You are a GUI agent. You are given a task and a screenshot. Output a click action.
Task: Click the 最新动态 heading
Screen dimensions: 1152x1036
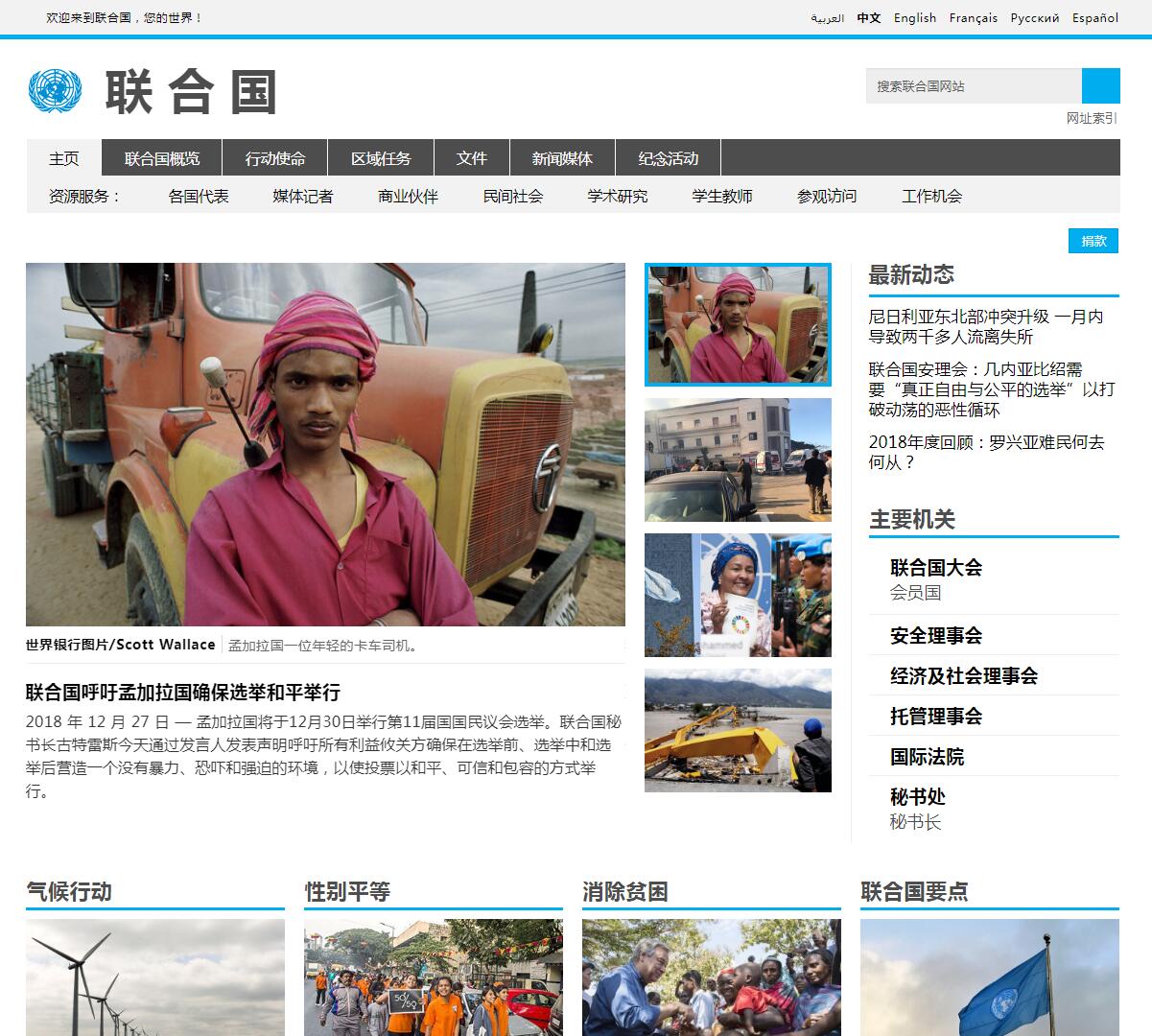click(911, 274)
